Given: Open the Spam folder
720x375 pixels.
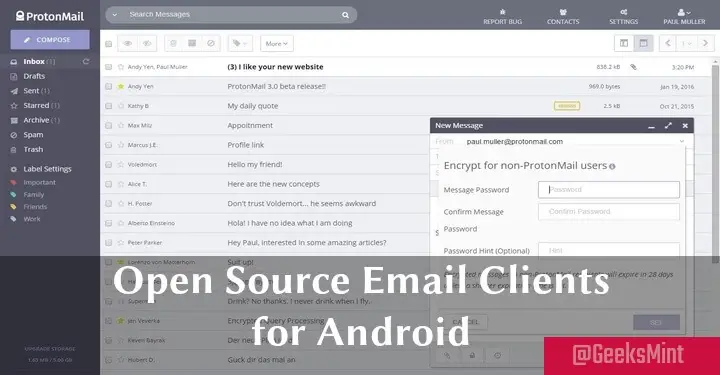Looking at the screenshot, I should 33,135.
